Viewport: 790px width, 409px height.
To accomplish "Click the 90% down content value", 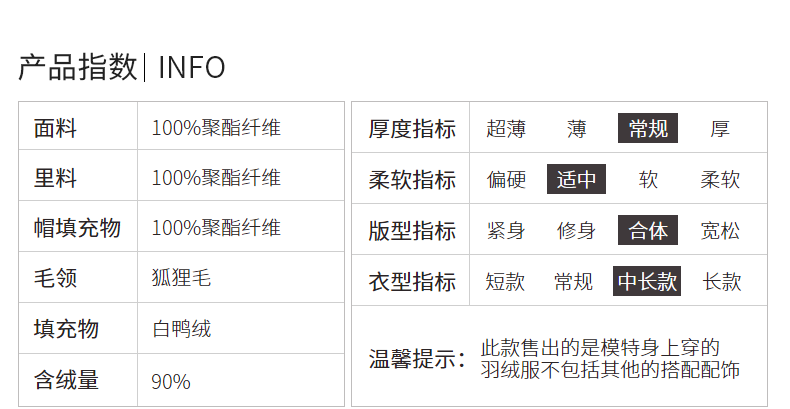I will (x=171, y=381).
